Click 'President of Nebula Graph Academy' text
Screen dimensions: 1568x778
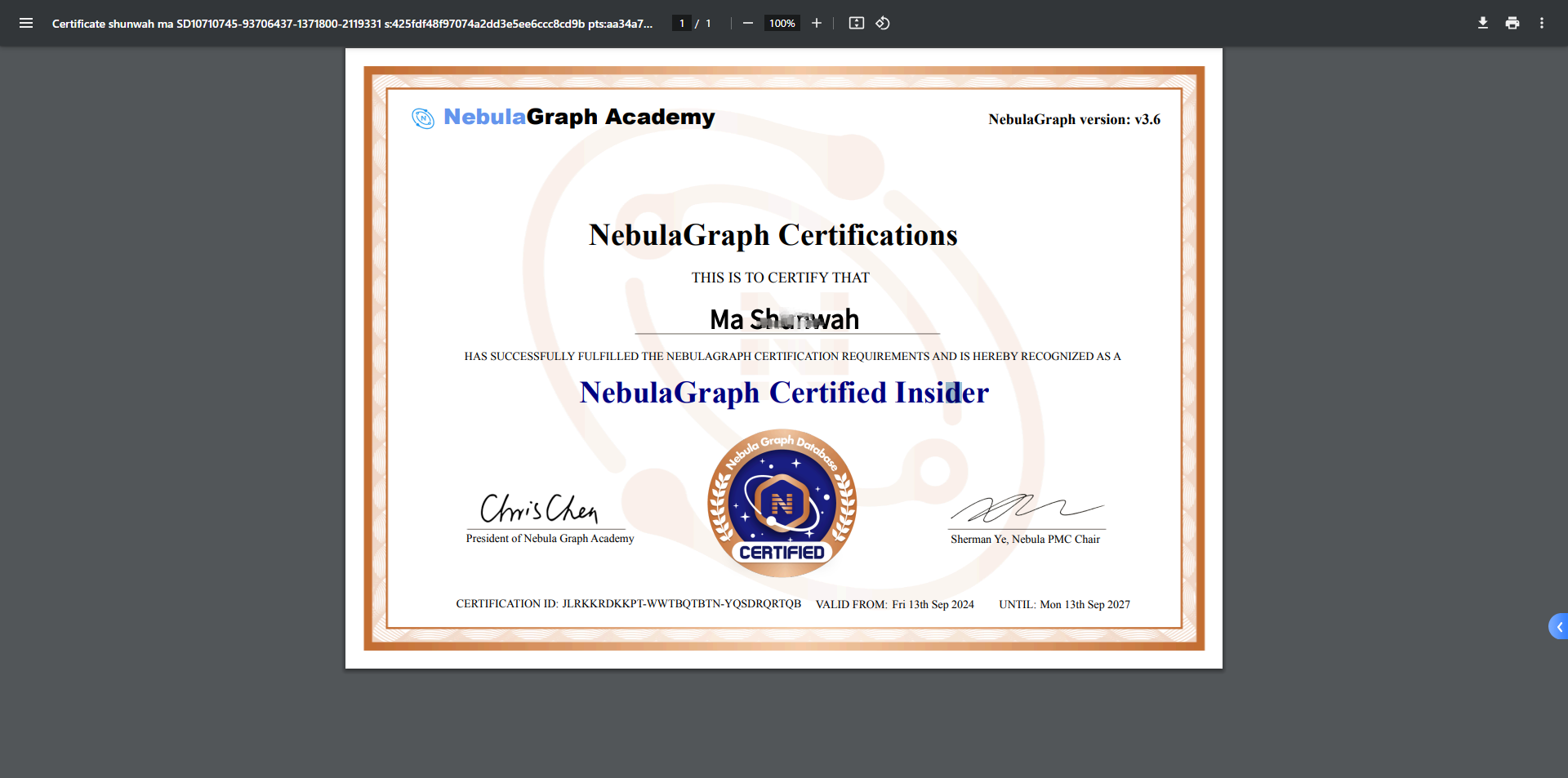point(550,539)
